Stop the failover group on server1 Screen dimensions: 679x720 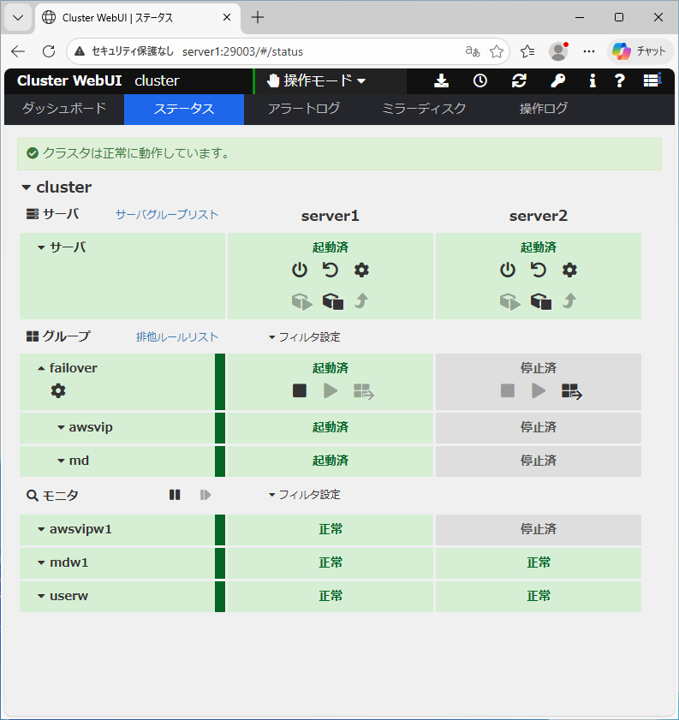coord(299,391)
